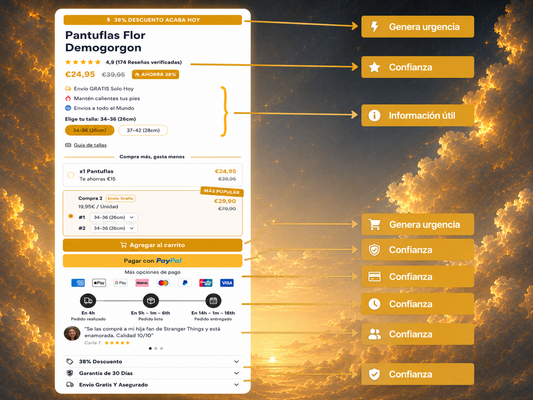The height and width of the screenshot is (400, 533).
Task: Open the Guía de tallas link
Action: [x=90, y=145]
